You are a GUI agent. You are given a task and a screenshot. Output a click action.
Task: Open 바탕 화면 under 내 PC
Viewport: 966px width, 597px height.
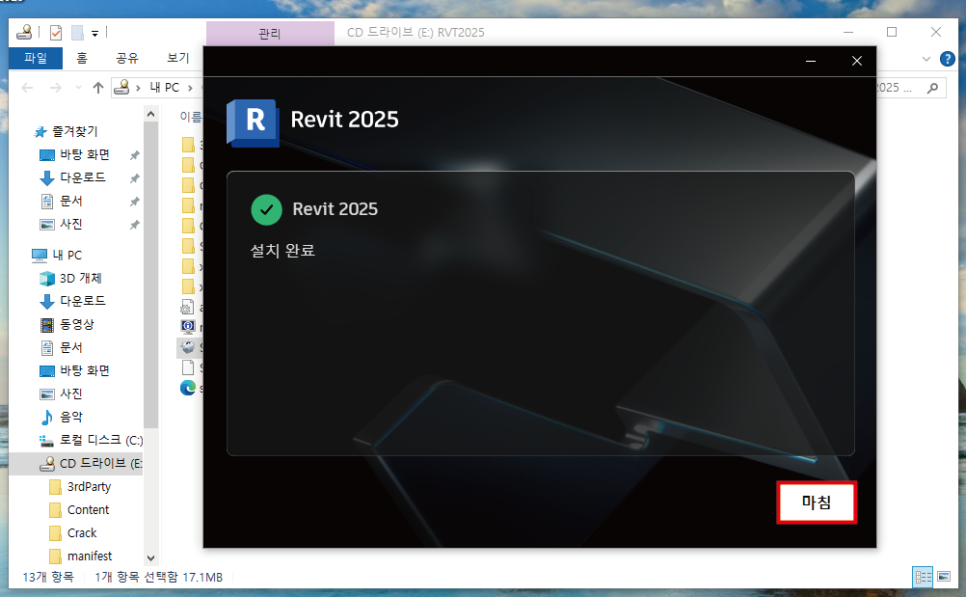(x=84, y=371)
